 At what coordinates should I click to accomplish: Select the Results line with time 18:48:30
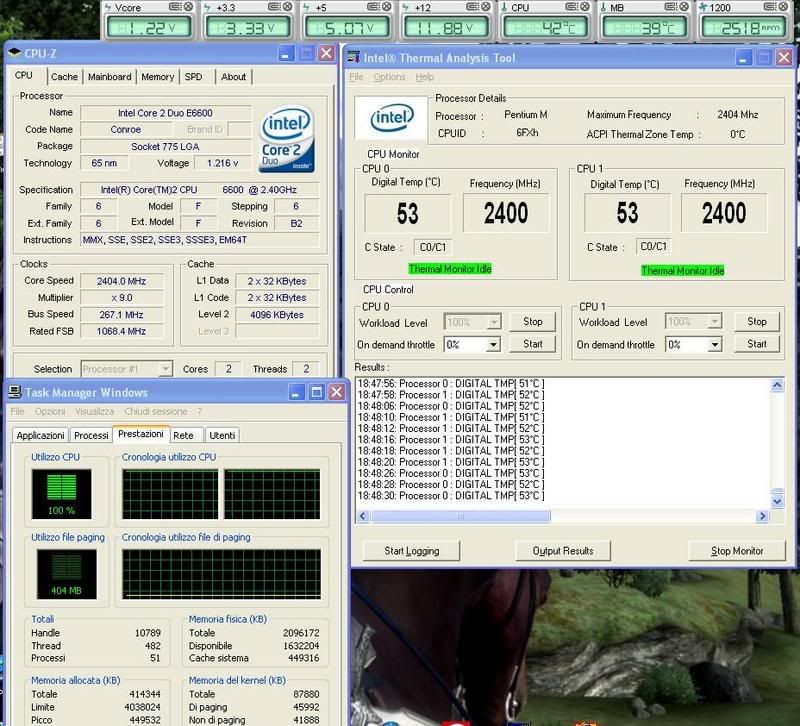pos(451,495)
